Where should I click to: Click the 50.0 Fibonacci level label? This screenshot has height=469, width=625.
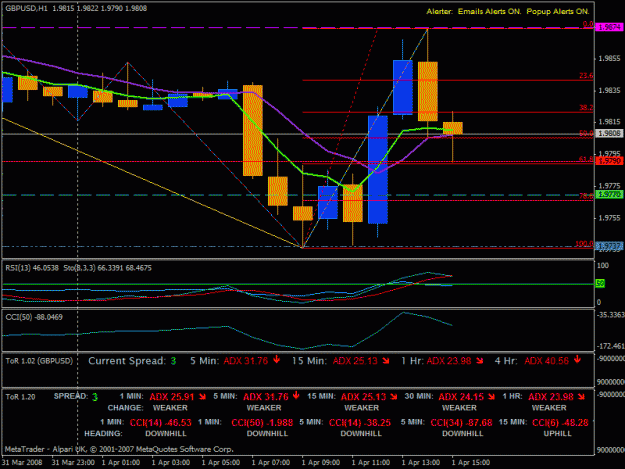click(x=586, y=133)
